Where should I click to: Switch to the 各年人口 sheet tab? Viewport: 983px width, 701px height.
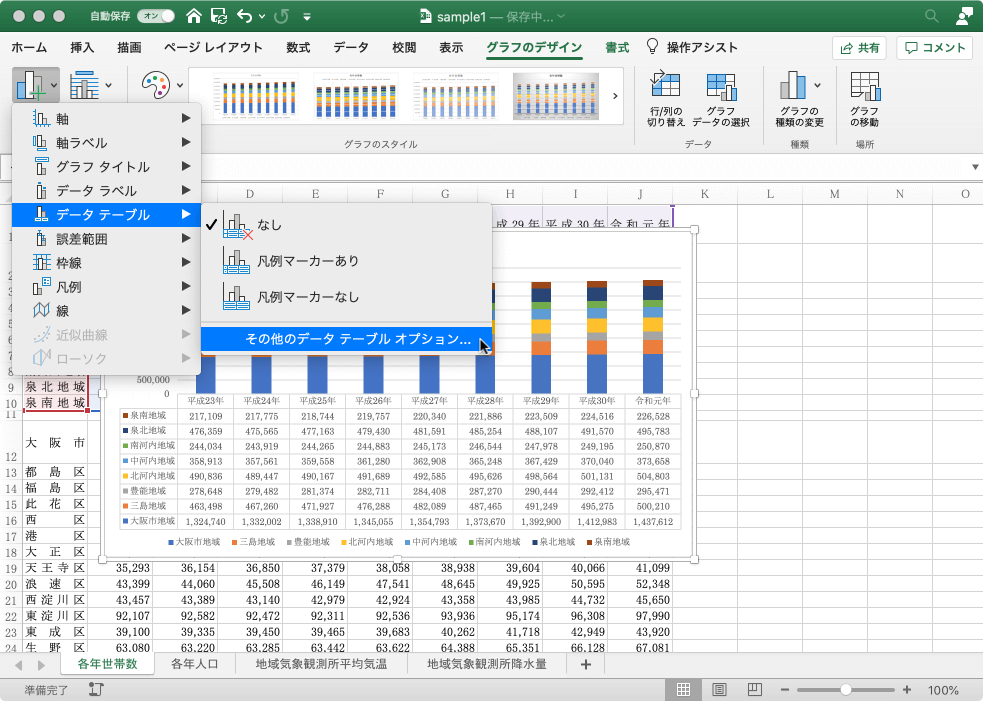(195, 663)
